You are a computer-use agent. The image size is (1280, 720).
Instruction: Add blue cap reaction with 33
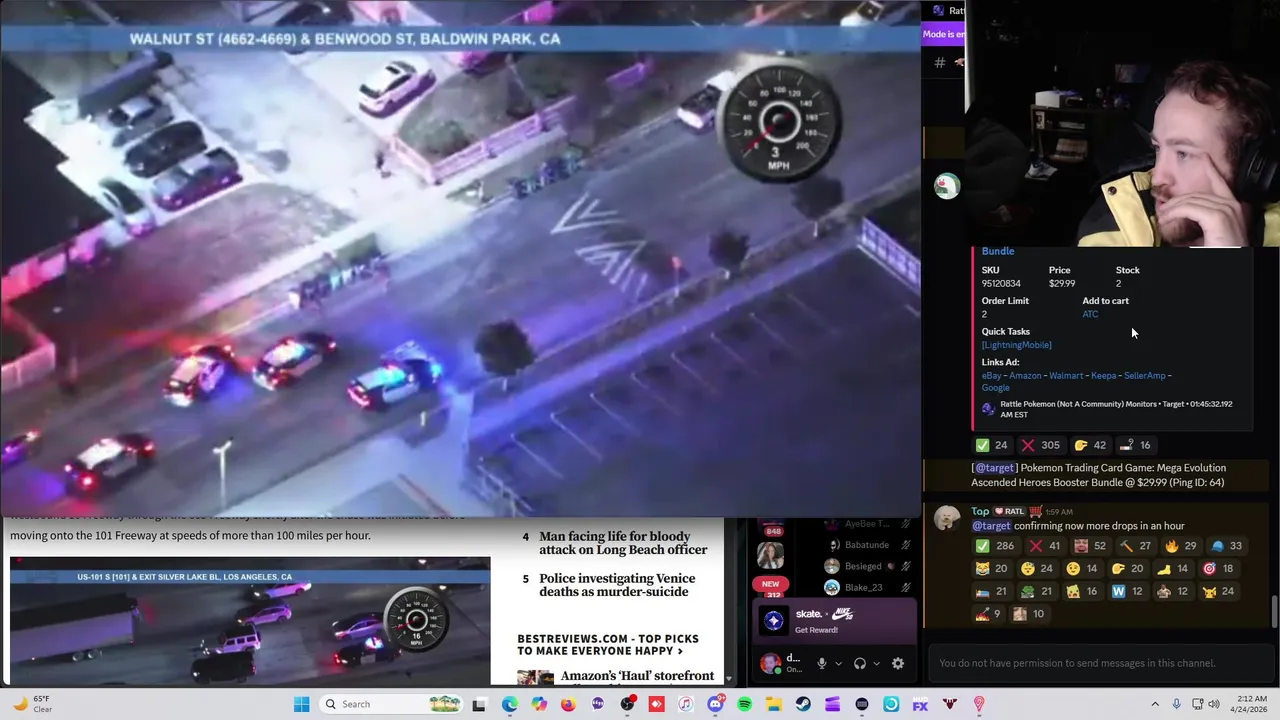(x=1226, y=546)
